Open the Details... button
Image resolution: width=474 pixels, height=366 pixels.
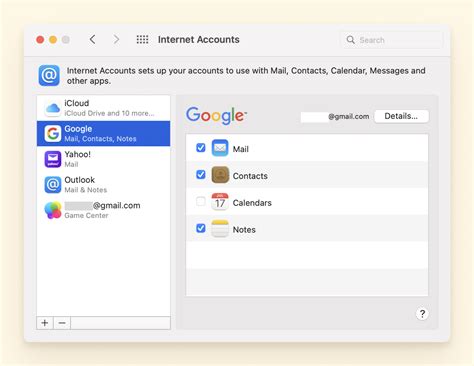(x=401, y=116)
